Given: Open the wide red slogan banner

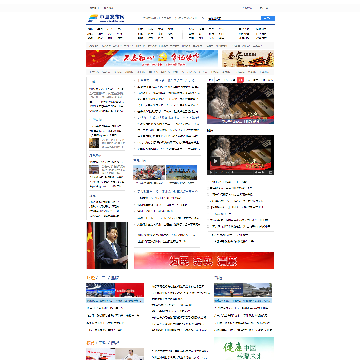Looking at the screenshot, I should pyautogui.click(x=204, y=260).
